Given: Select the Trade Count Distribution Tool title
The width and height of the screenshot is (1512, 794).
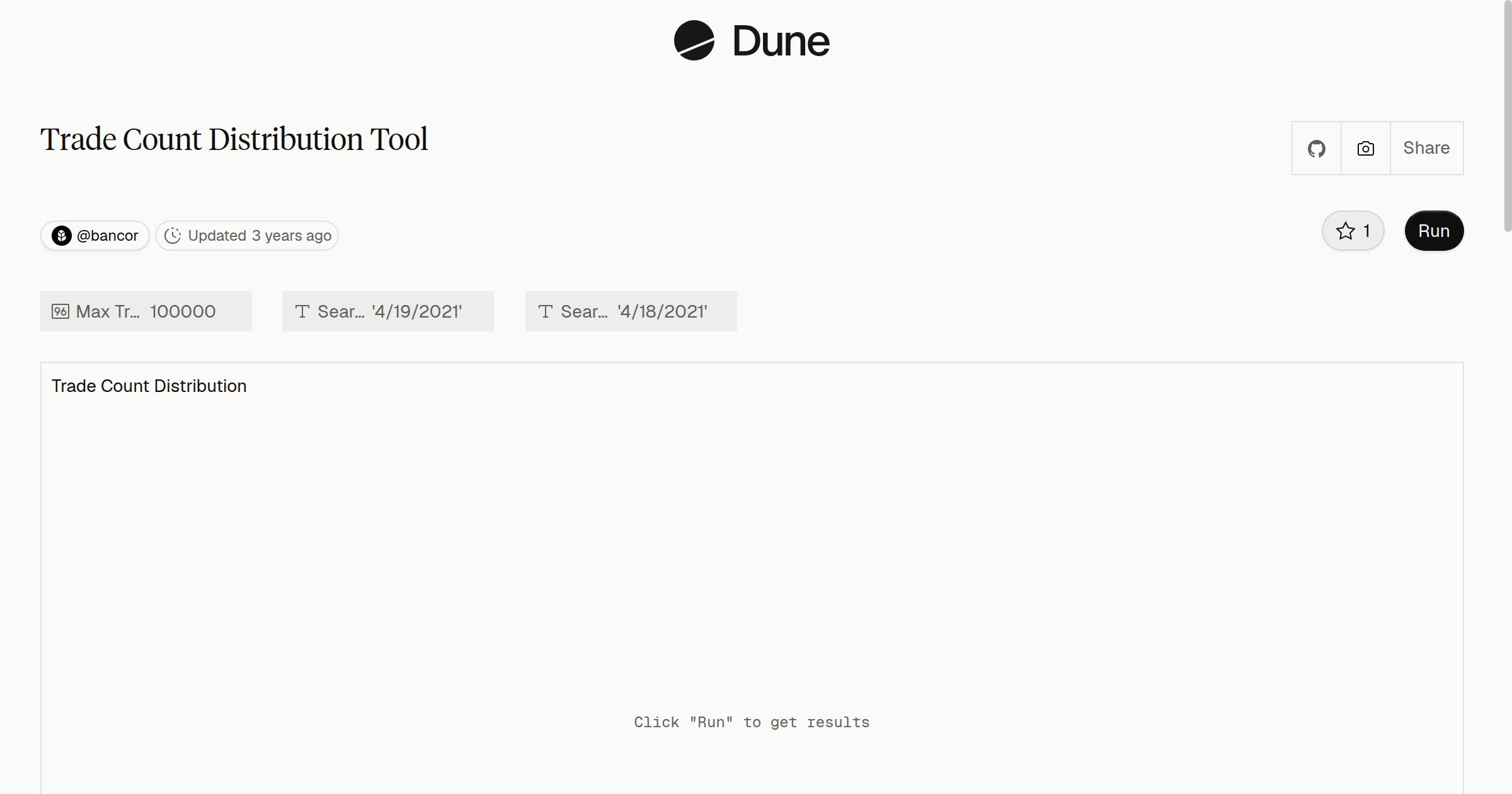Looking at the screenshot, I should [234, 139].
